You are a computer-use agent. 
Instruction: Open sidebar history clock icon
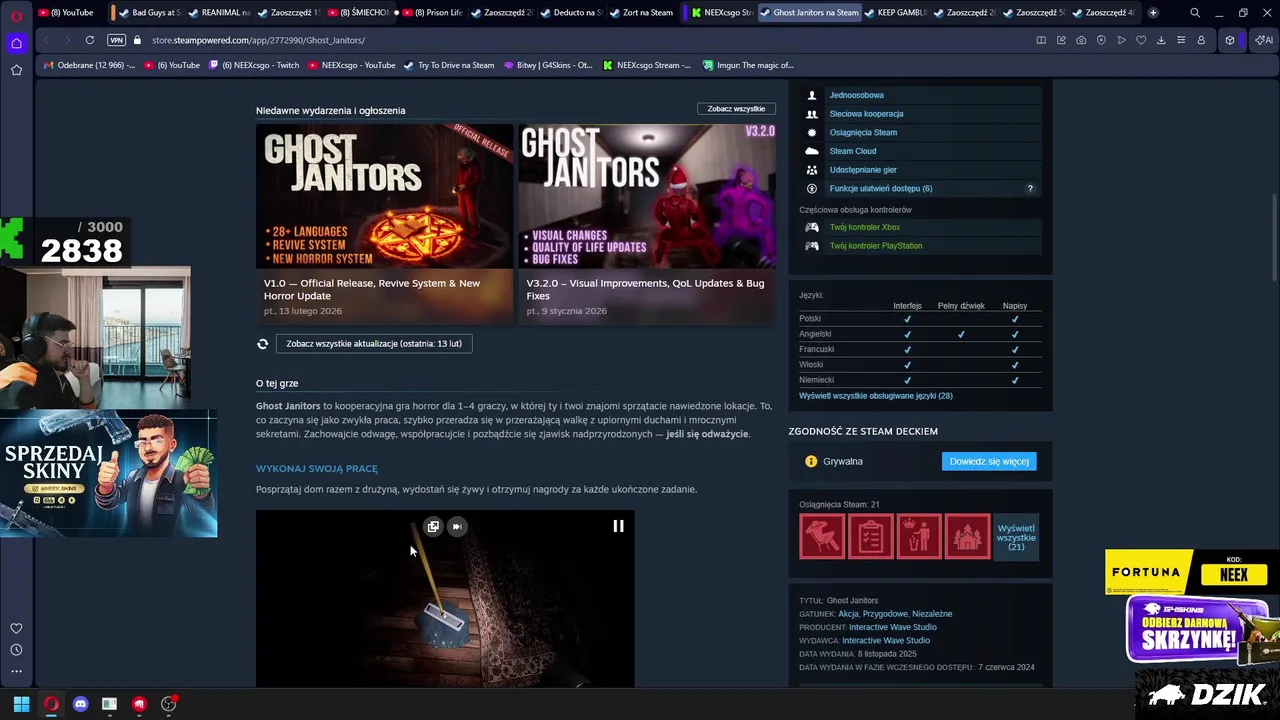(16, 650)
